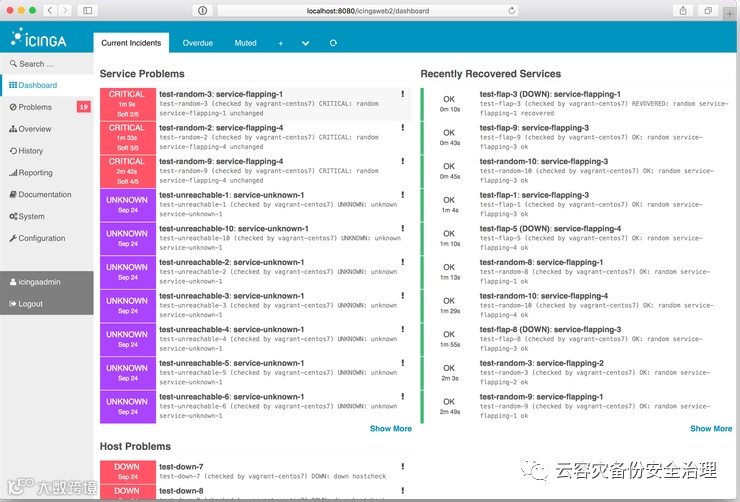The width and height of the screenshot is (740, 502).
Task: Click unhandled icon for test-random-3 row
Action: 403,94
